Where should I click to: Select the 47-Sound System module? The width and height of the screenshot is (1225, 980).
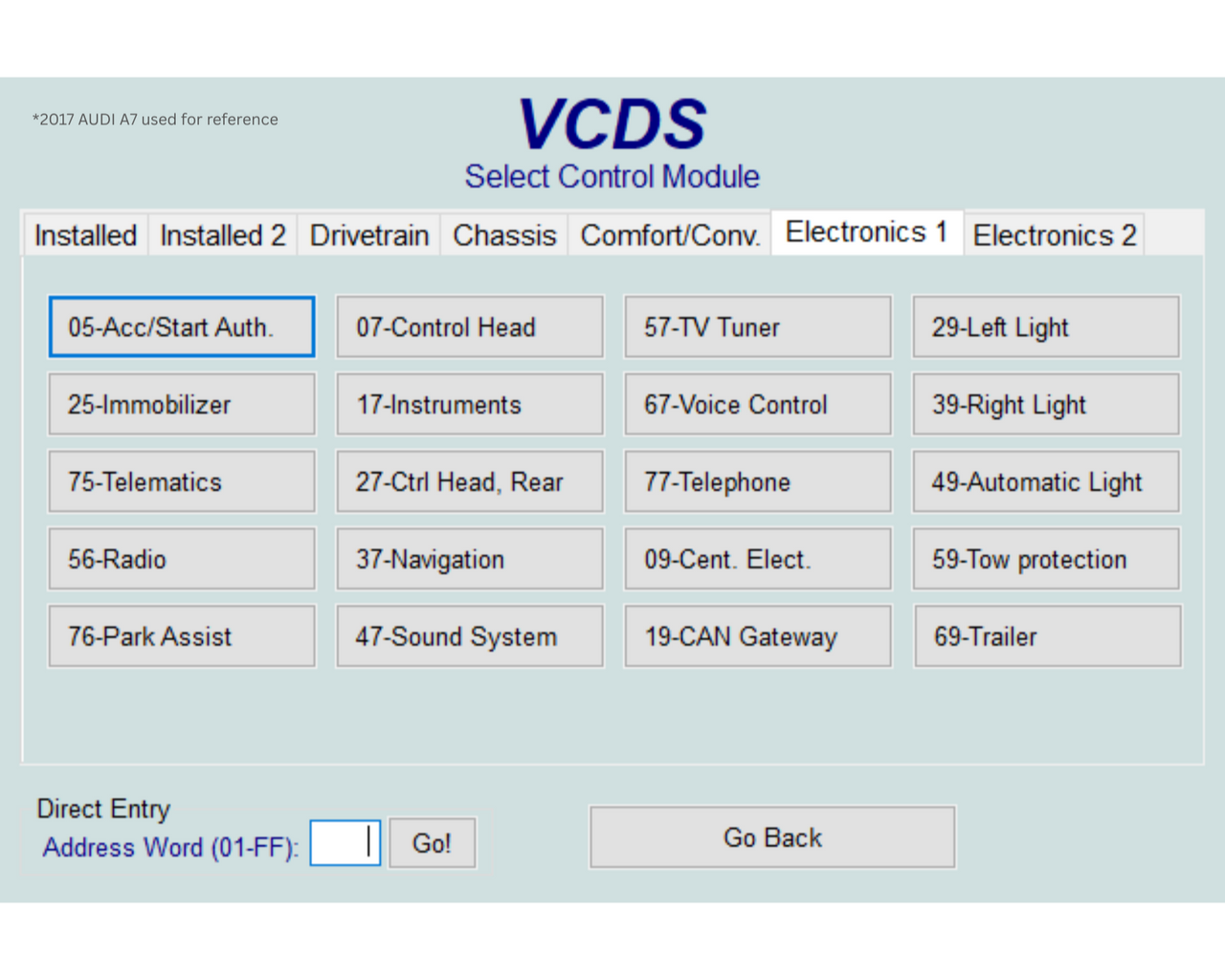point(470,636)
